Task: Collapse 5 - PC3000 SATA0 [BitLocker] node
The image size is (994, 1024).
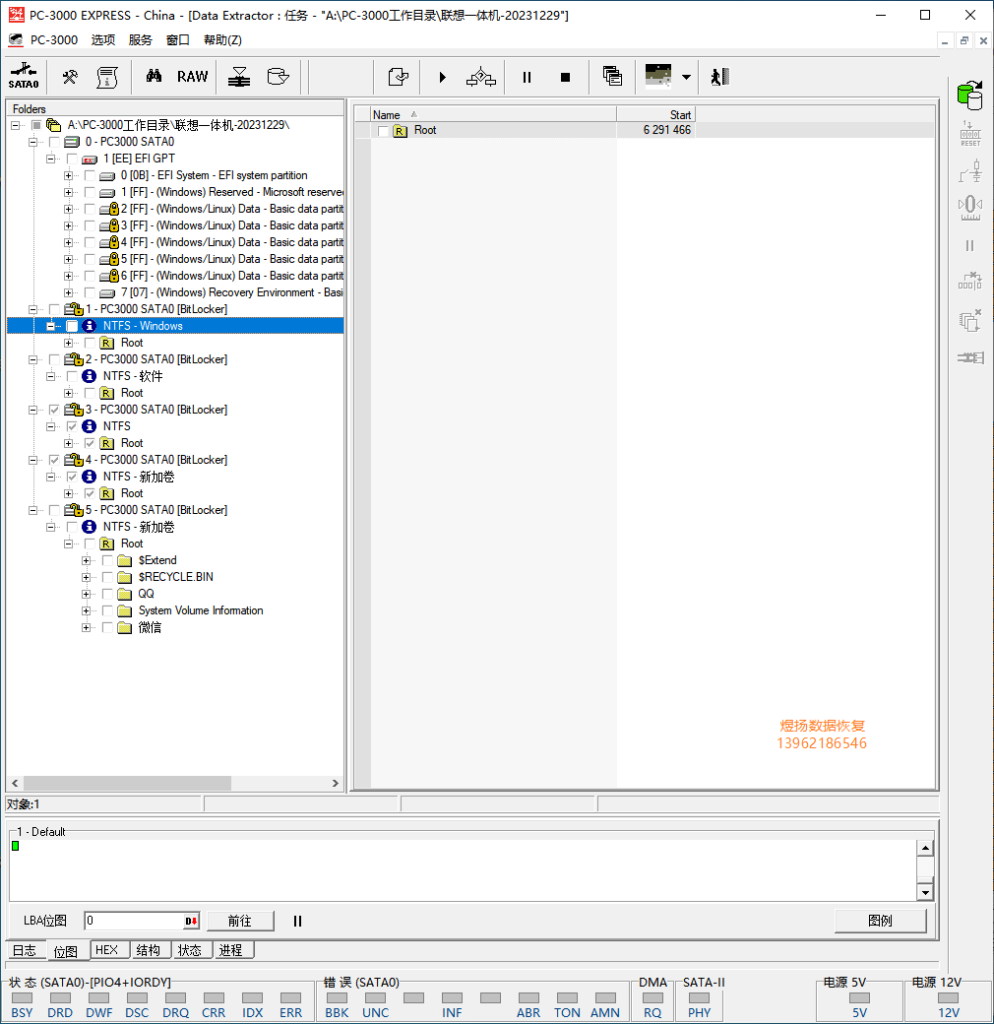Action: (33, 510)
